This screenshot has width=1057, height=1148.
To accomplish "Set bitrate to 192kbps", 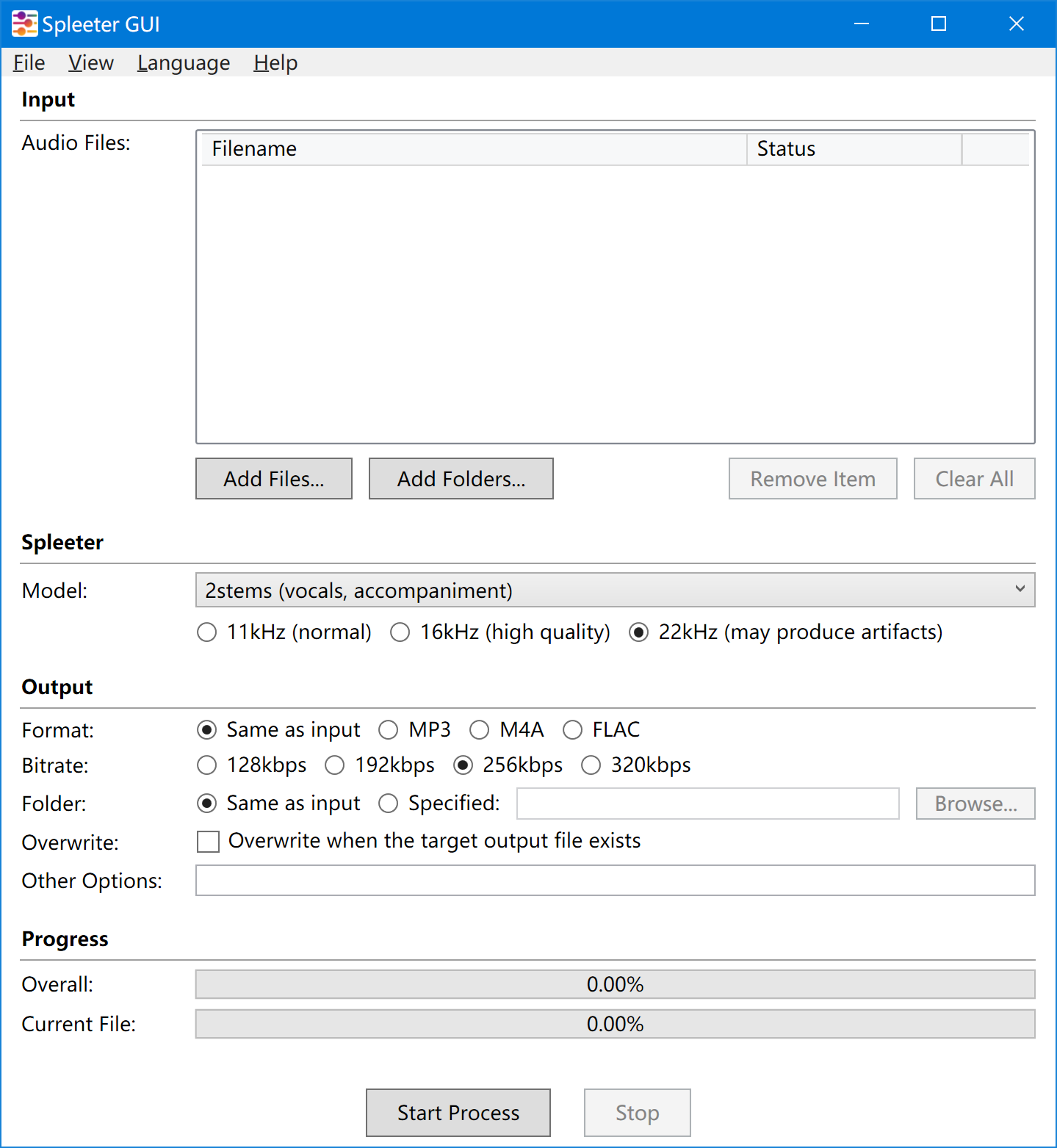I will tap(380, 765).
